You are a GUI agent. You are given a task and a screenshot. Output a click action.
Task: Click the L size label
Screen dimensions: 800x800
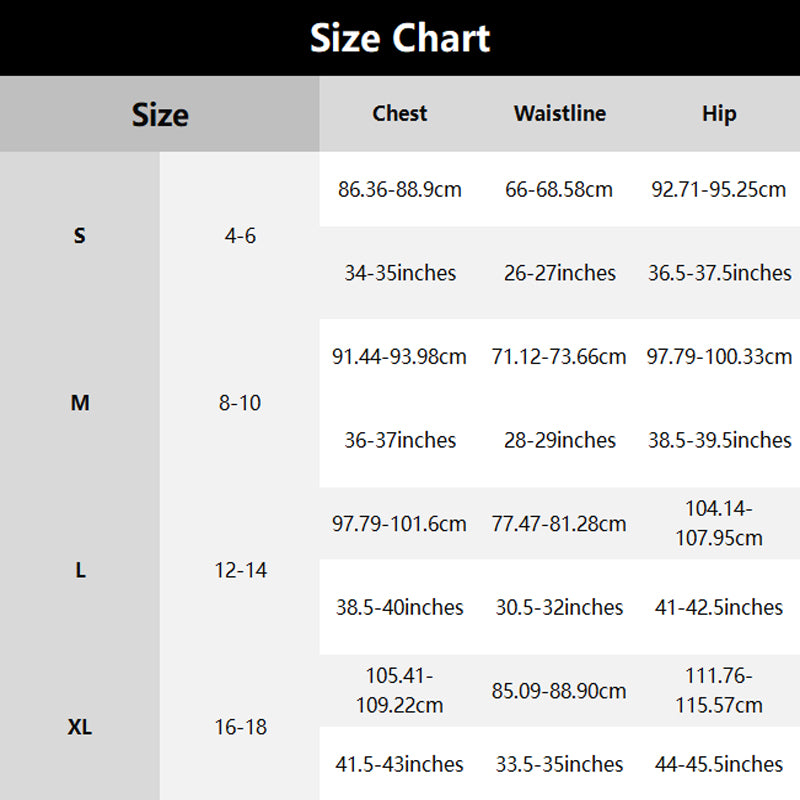click(80, 571)
